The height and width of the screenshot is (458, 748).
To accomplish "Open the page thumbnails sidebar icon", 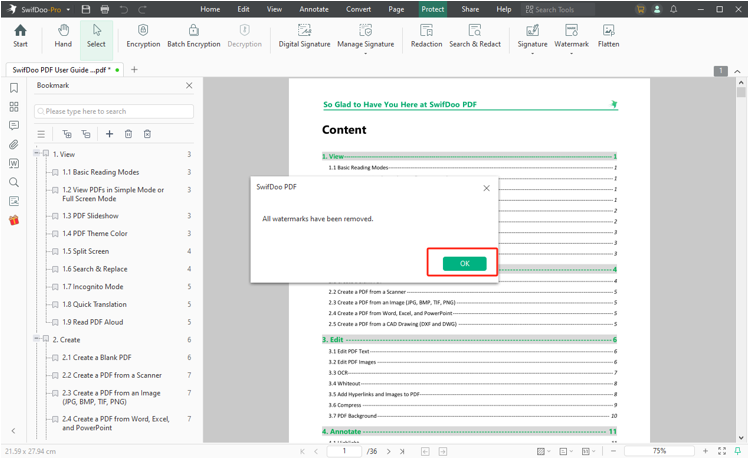I will (14, 106).
